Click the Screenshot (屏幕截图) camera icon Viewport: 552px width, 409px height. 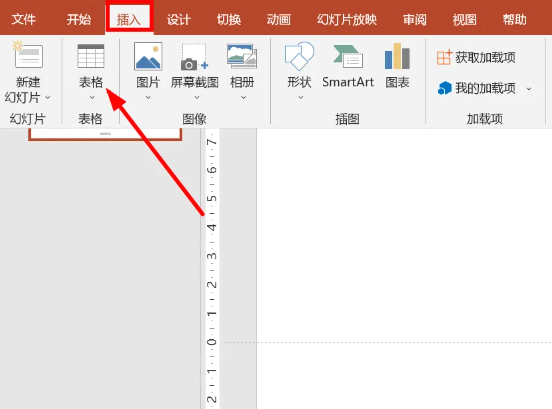point(195,57)
